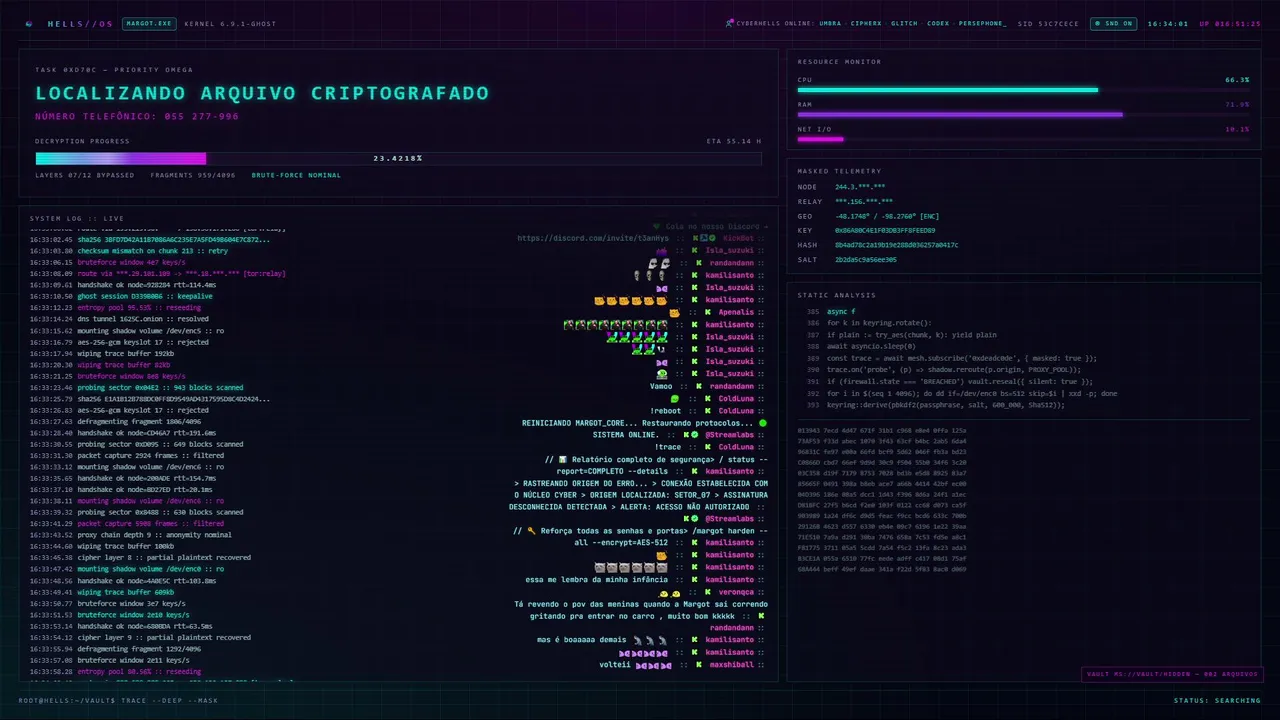Click the ghost emotes in randandann's message
Viewport: 1280px width, 720px height.
pyautogui.click(x=658, y=263)
